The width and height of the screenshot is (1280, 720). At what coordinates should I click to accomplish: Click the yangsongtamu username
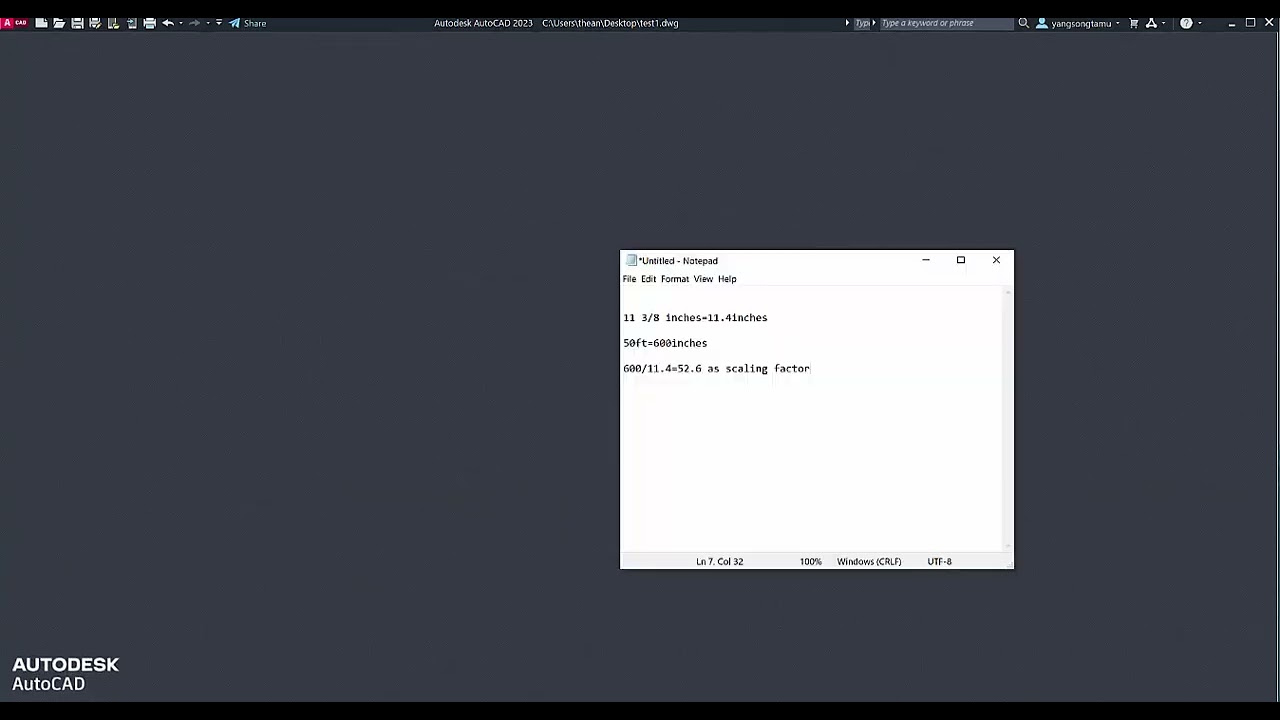point(1081,23)
